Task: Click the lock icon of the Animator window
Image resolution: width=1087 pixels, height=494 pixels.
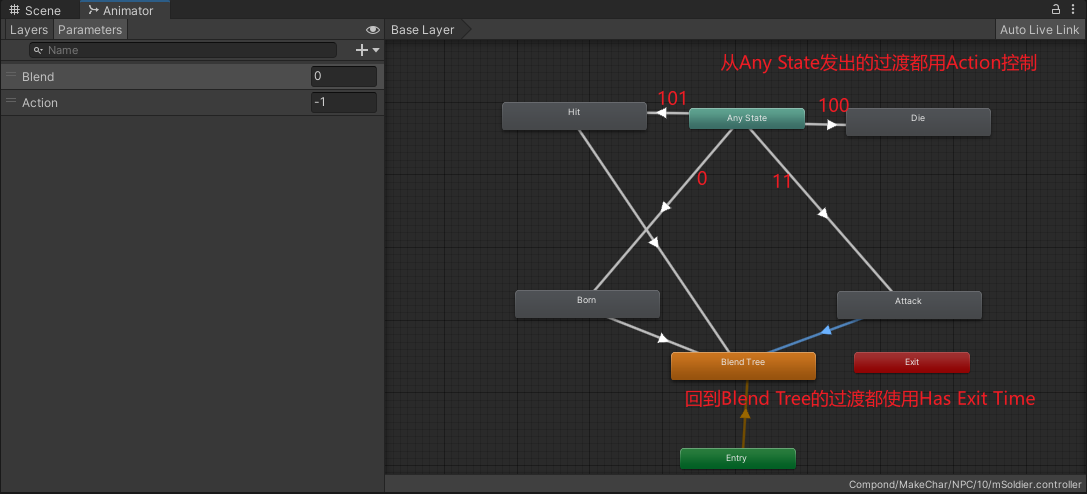Action: pos(1056,9)
